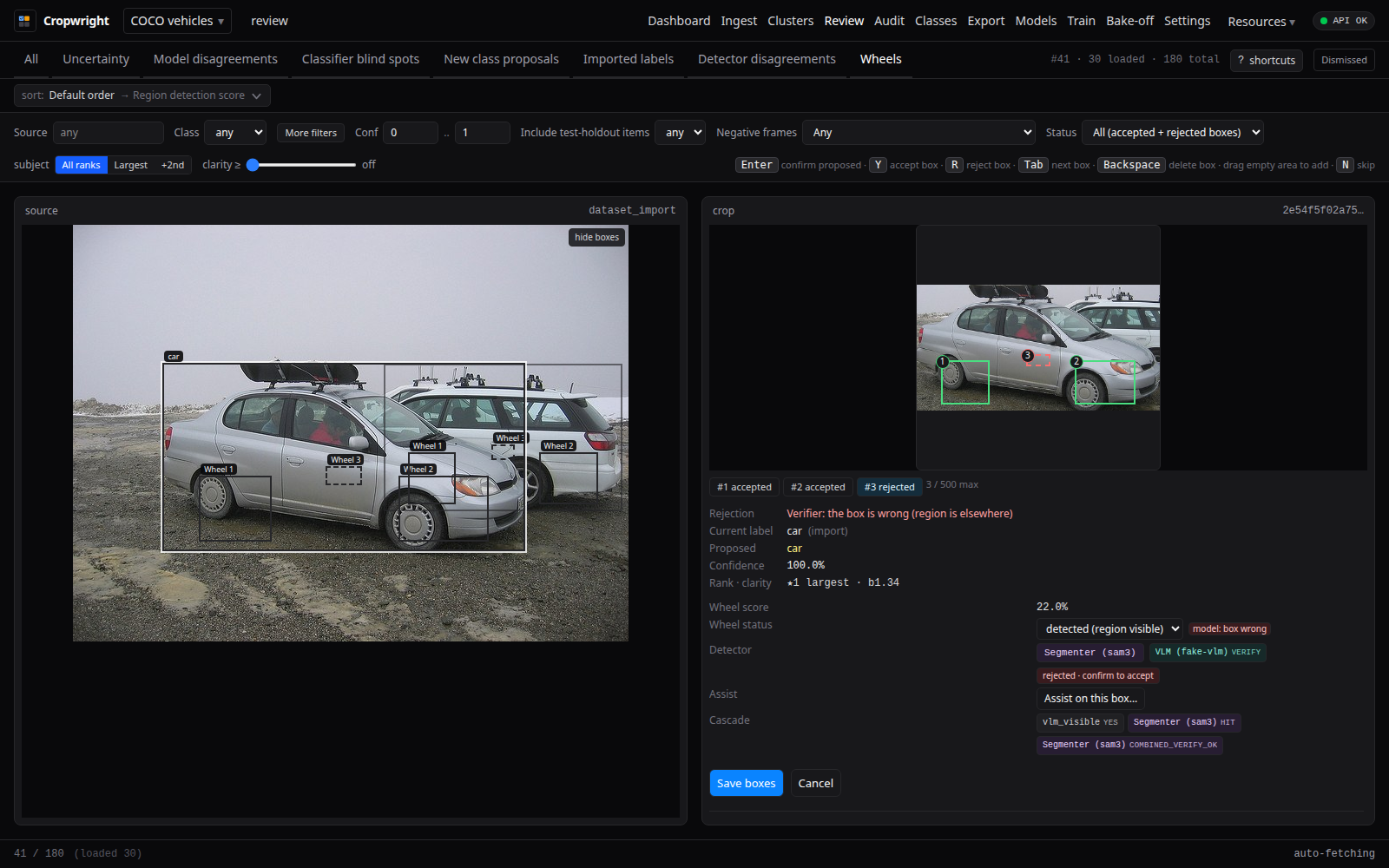The image size is (1389, 868).
Task: Select the All ranks subject option
Action: tap(82, 165)
